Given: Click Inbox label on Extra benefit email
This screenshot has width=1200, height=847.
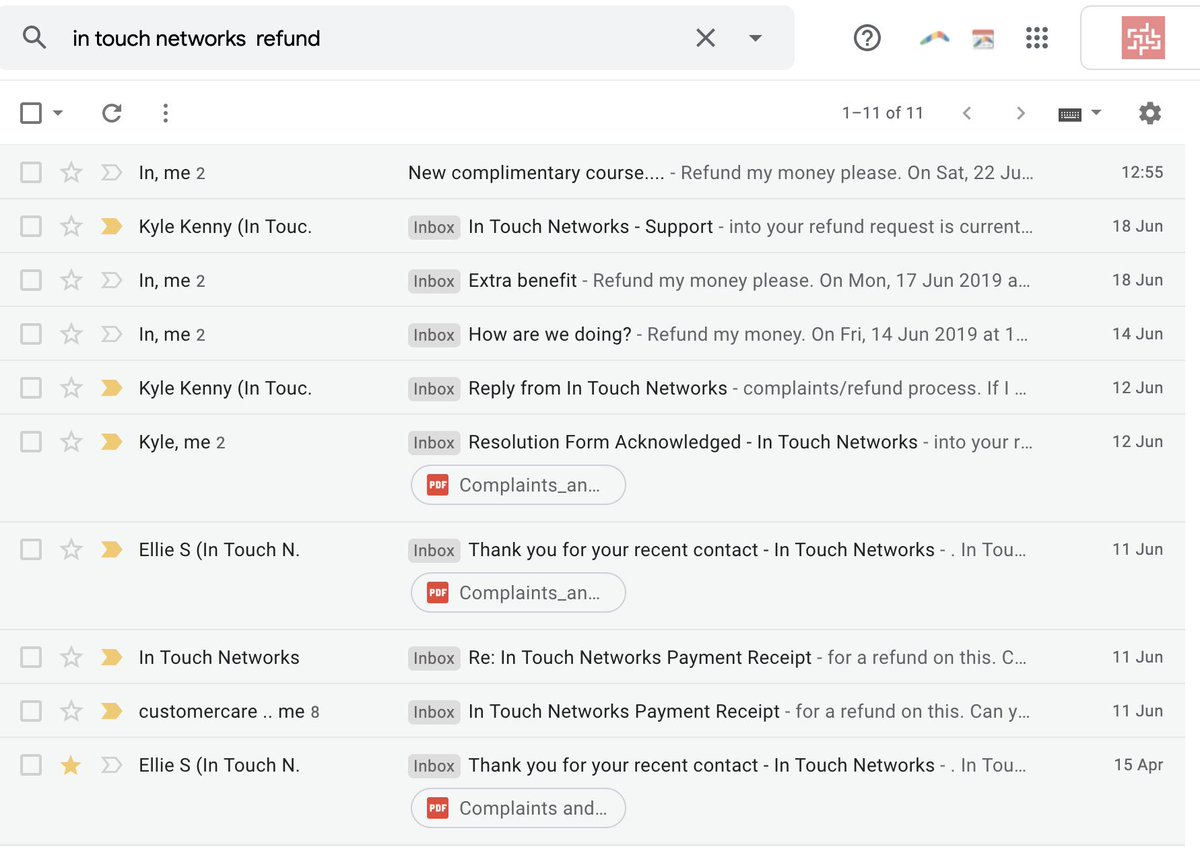Looking at the screenshot, I should pyautogui.click(x=434, y=281).
